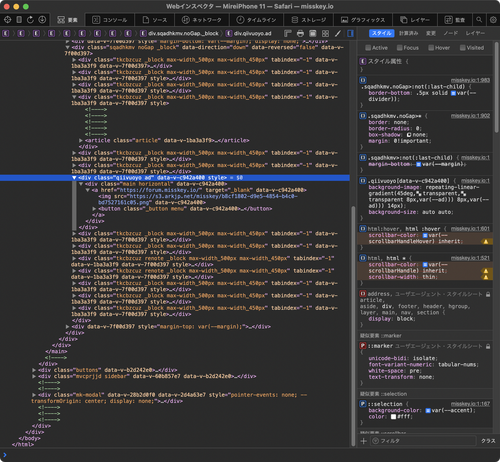Add a new style rule with plus

(364, 441)
